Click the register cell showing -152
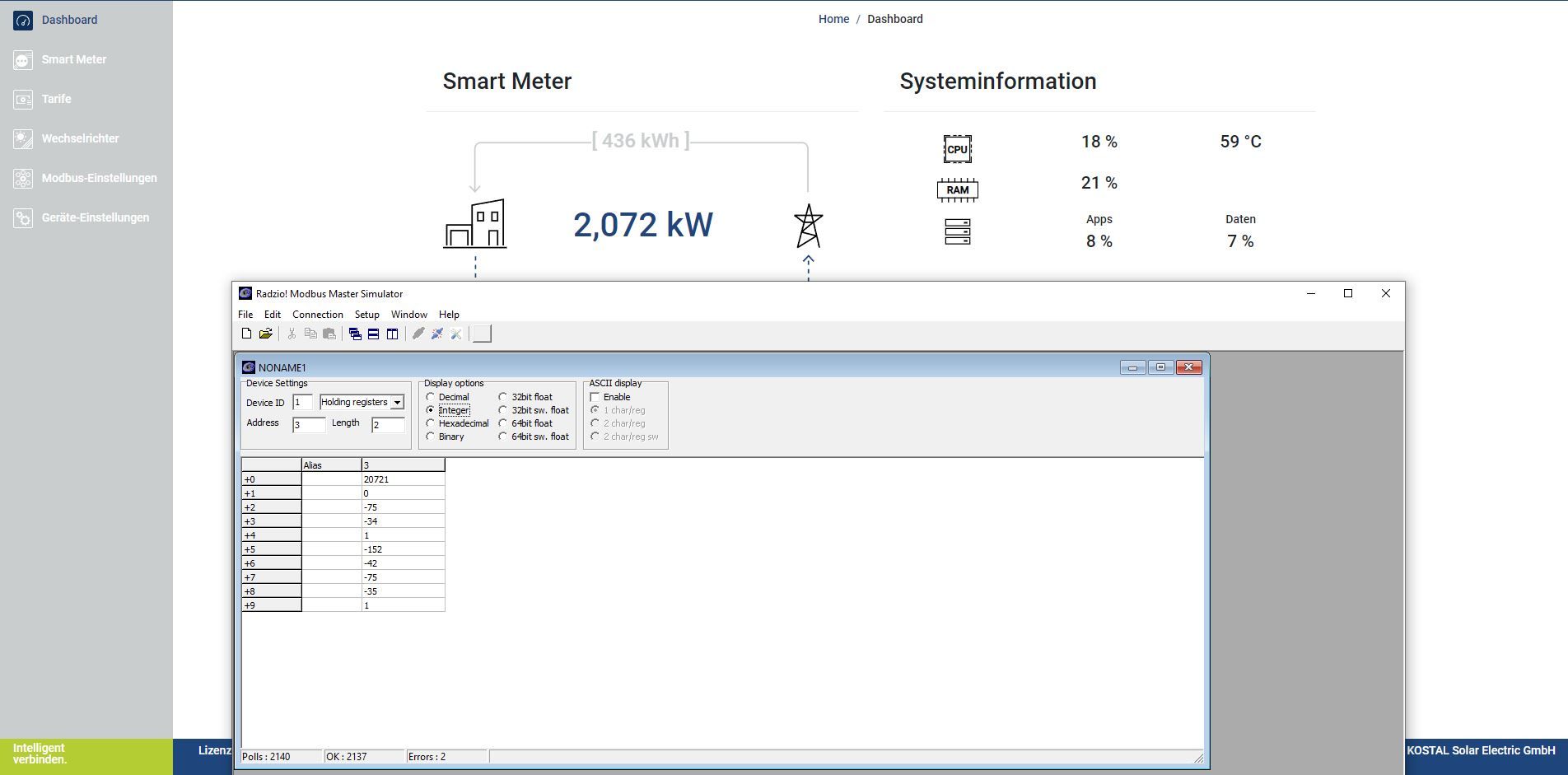Image resolution: width=1568 pixels, height=775 pixels. click(x=403, y=549)
